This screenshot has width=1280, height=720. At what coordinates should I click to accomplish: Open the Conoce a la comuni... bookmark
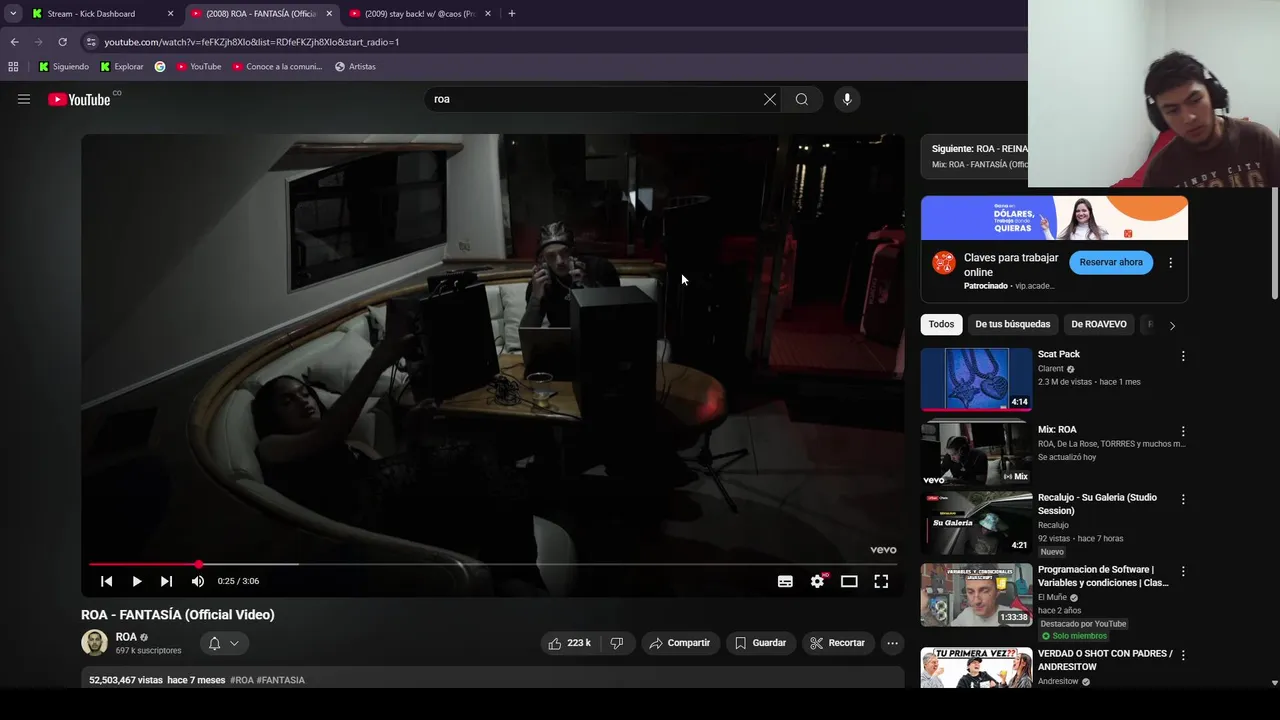(x=277, y=67)
